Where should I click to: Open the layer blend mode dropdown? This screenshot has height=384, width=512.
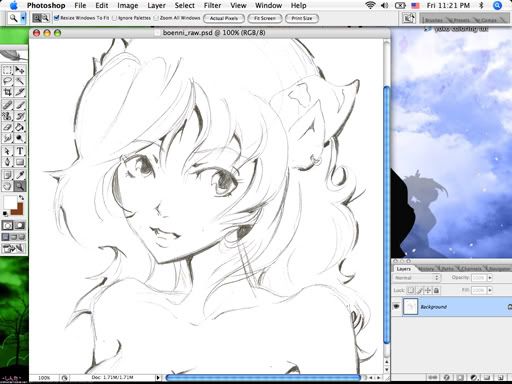(x=417, y=278)
